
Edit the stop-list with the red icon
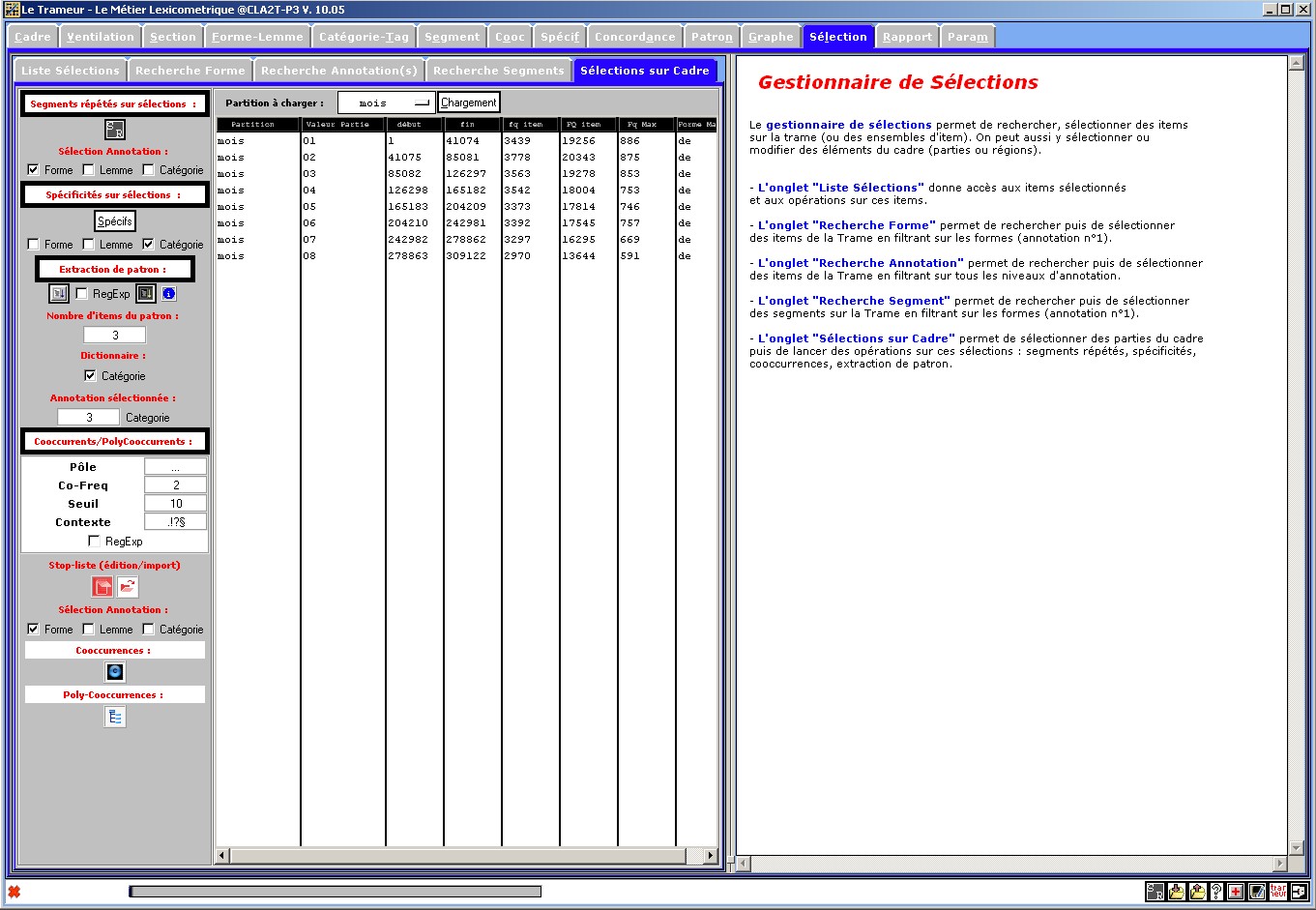point(102,586)
